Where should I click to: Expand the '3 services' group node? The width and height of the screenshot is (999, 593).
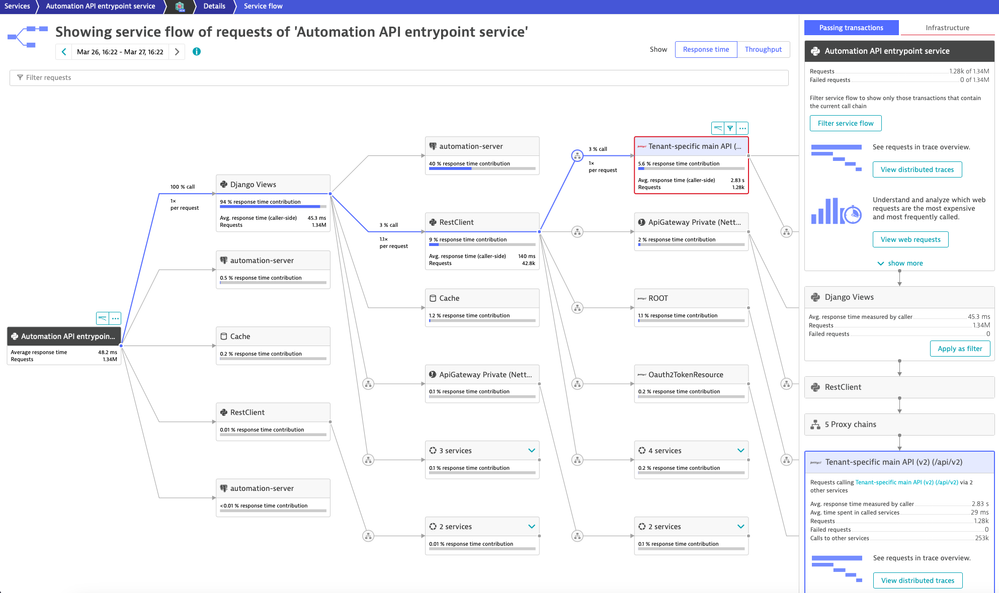coord(531,451)
